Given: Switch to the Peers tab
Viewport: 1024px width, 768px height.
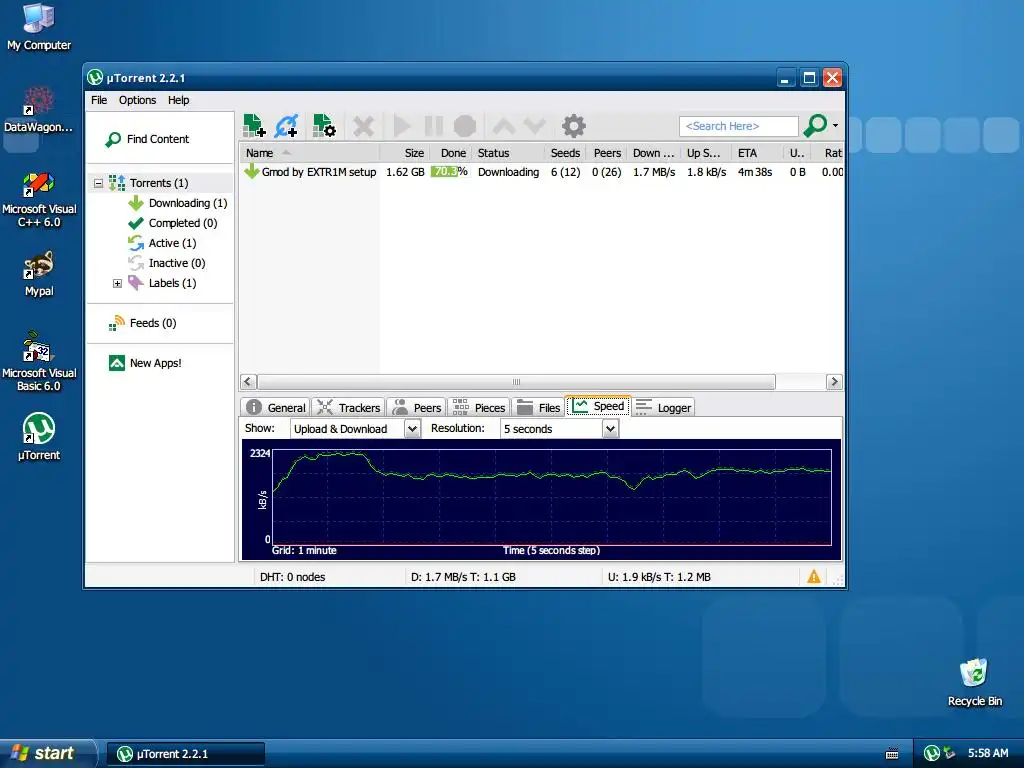Looking at the screenshot, I should tap(417, 407).
